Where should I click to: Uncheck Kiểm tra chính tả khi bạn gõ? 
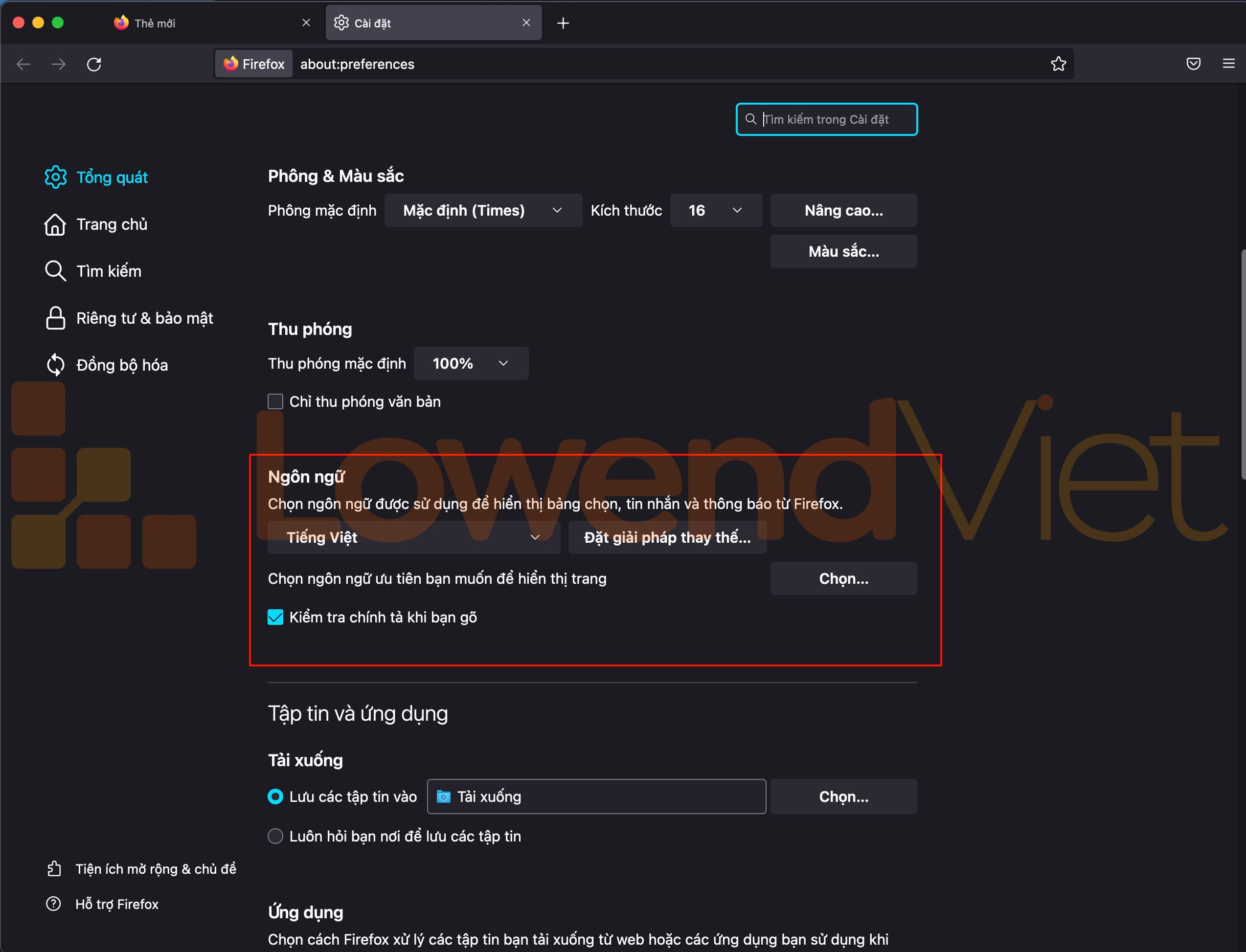(x=275, y=617)
